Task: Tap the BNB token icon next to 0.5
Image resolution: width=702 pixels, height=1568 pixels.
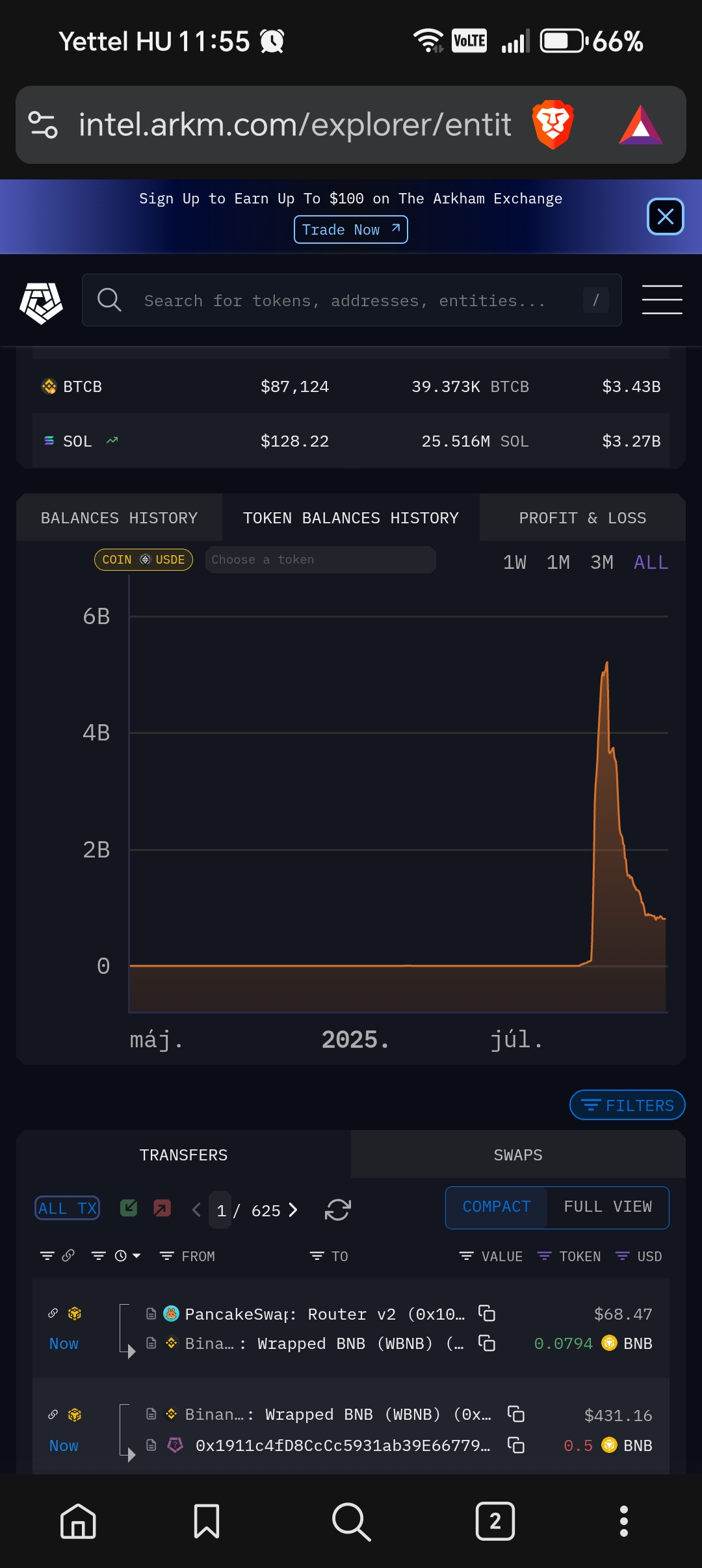Action: click(609, 1445)
